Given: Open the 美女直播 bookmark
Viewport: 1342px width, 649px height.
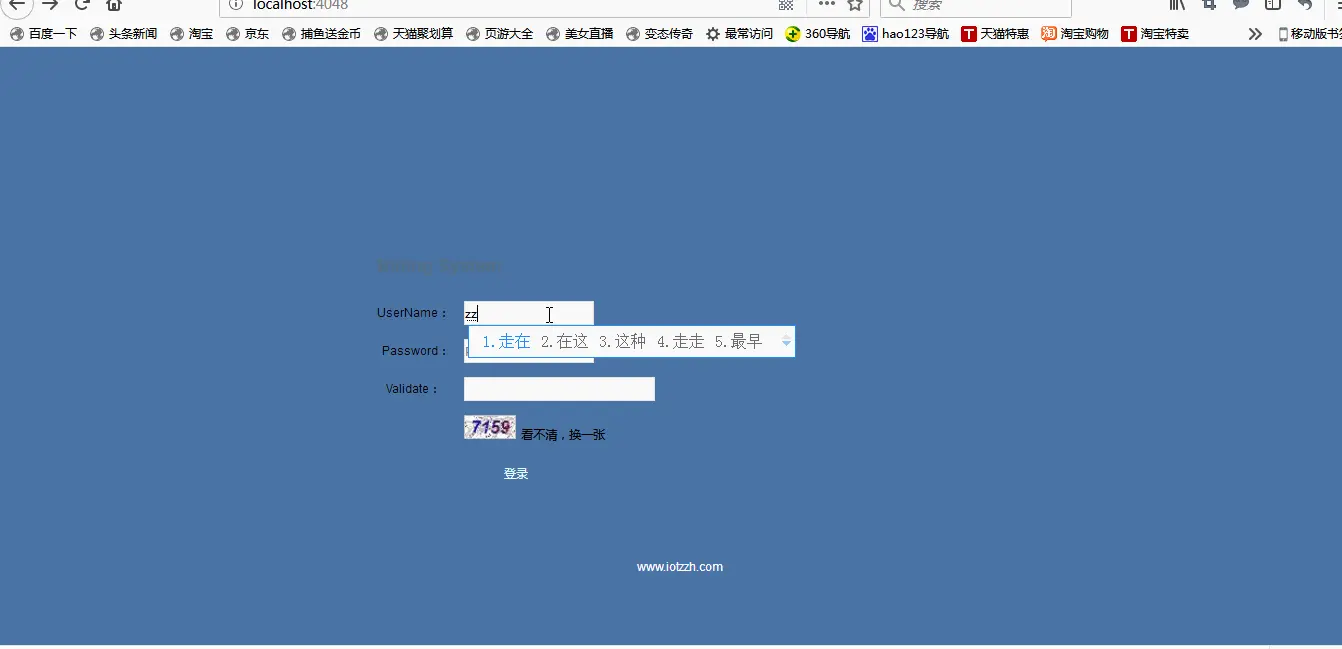Looking at the screenshot, I should [x=579, y=34].
